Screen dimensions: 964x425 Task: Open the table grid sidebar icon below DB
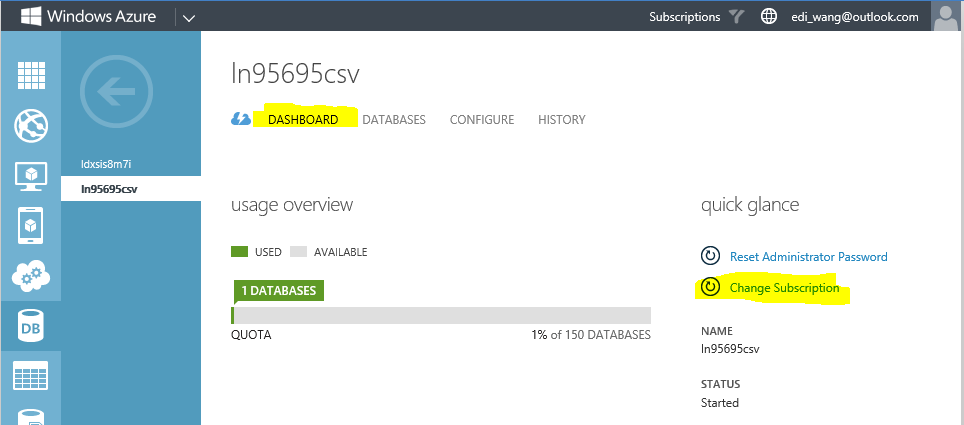point(31,376)
